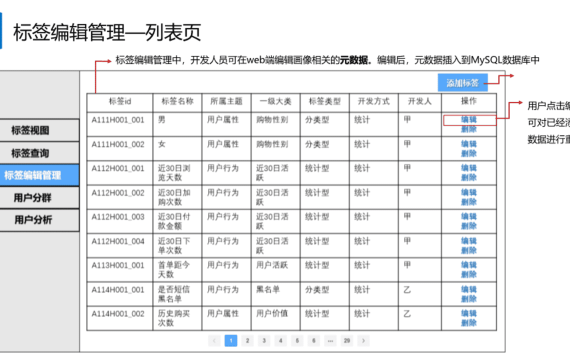Viewport: 570px width, 360px height.
Task: Click 编辑 for row A112H001_001
Action: (469, 168)
